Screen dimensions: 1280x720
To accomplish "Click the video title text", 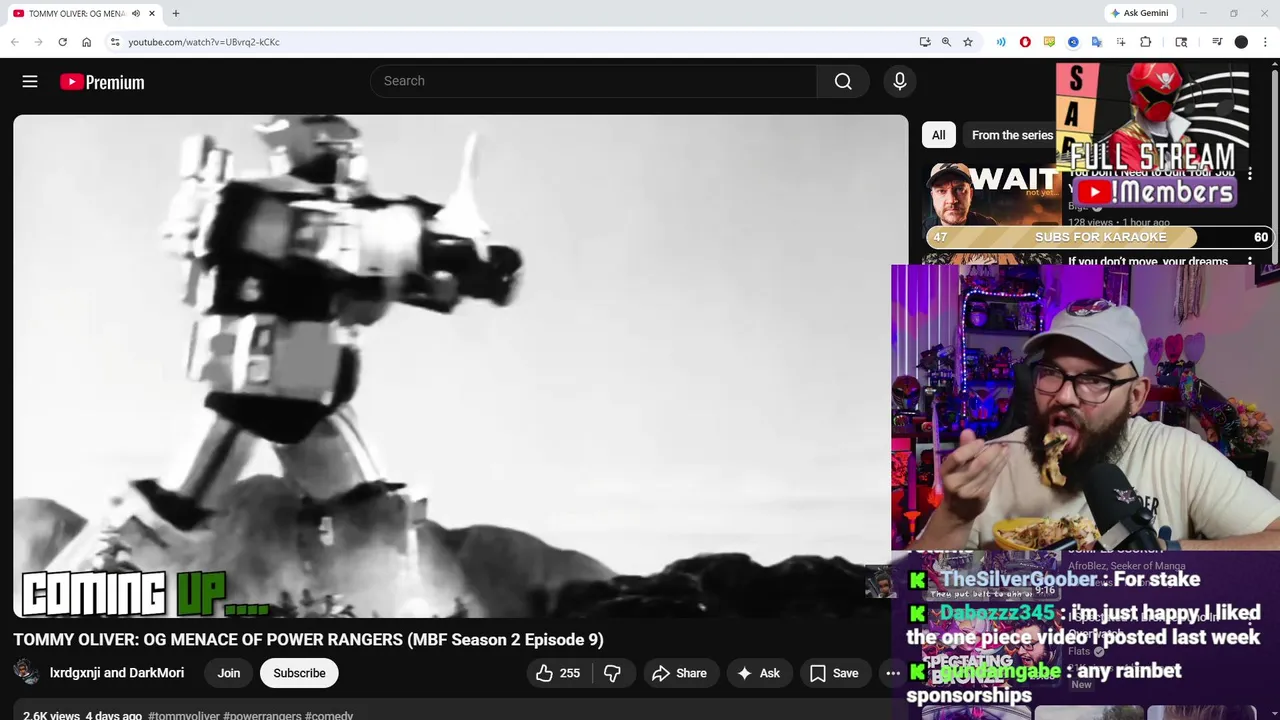I will (308, 640).
